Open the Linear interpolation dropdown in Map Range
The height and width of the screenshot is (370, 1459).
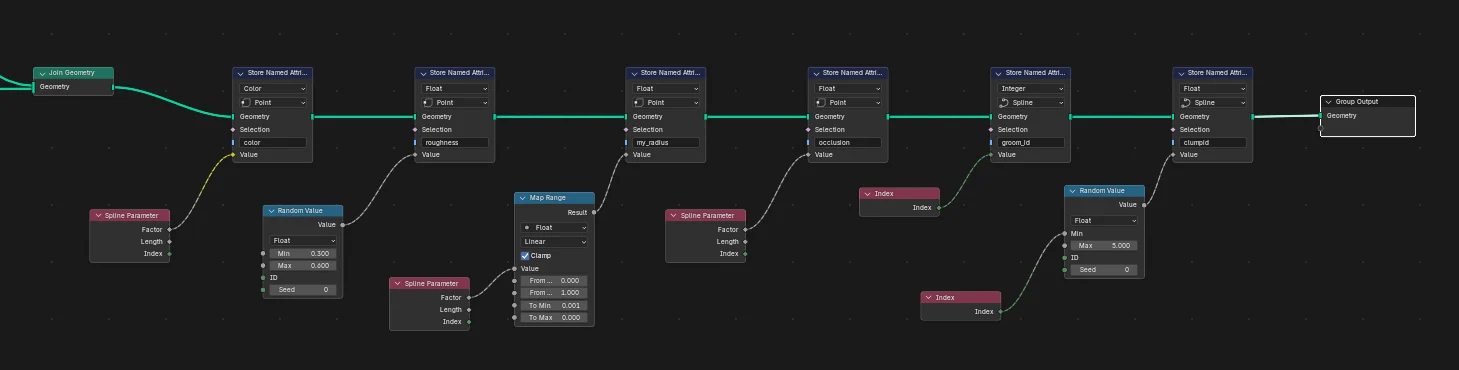(x=554, y=242)
